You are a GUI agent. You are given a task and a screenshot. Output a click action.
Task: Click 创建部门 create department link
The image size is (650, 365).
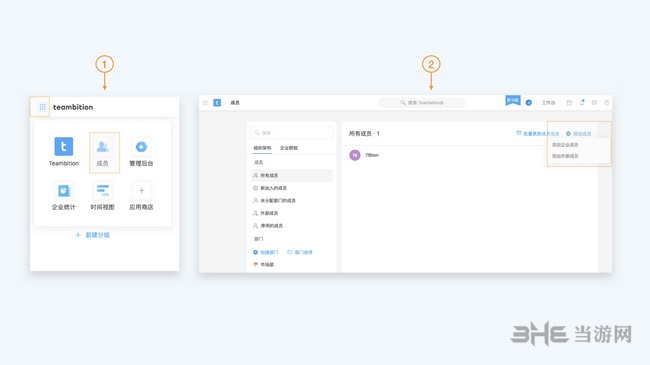[266, 252]
